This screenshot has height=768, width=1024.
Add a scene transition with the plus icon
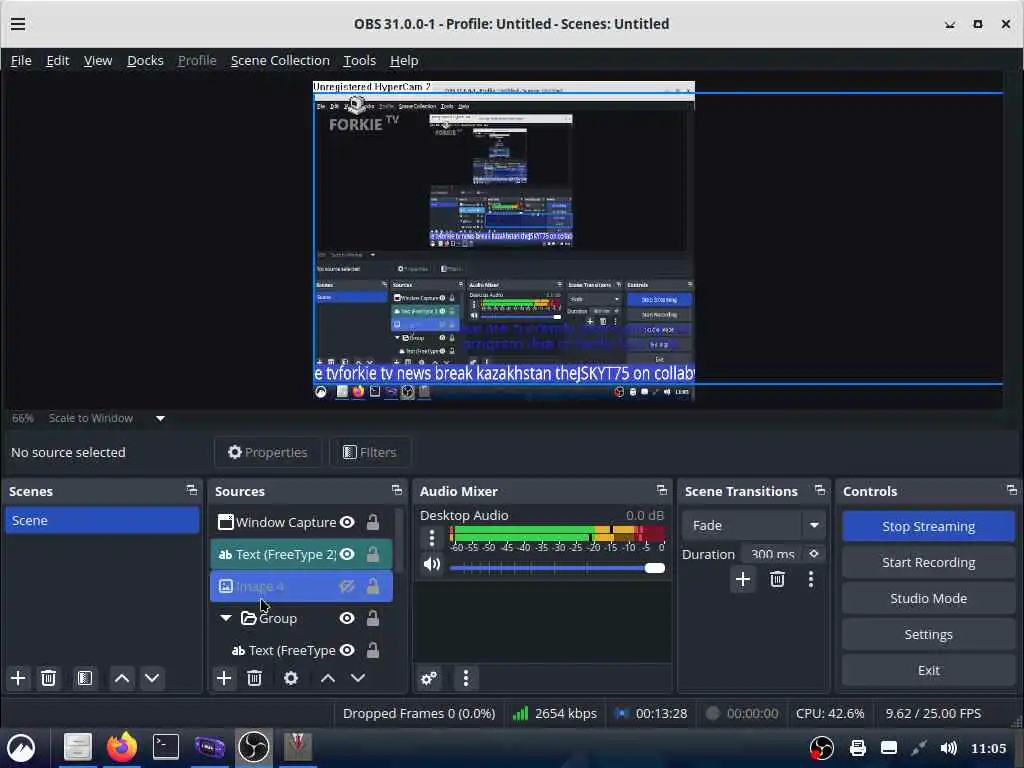coord(743,579)
